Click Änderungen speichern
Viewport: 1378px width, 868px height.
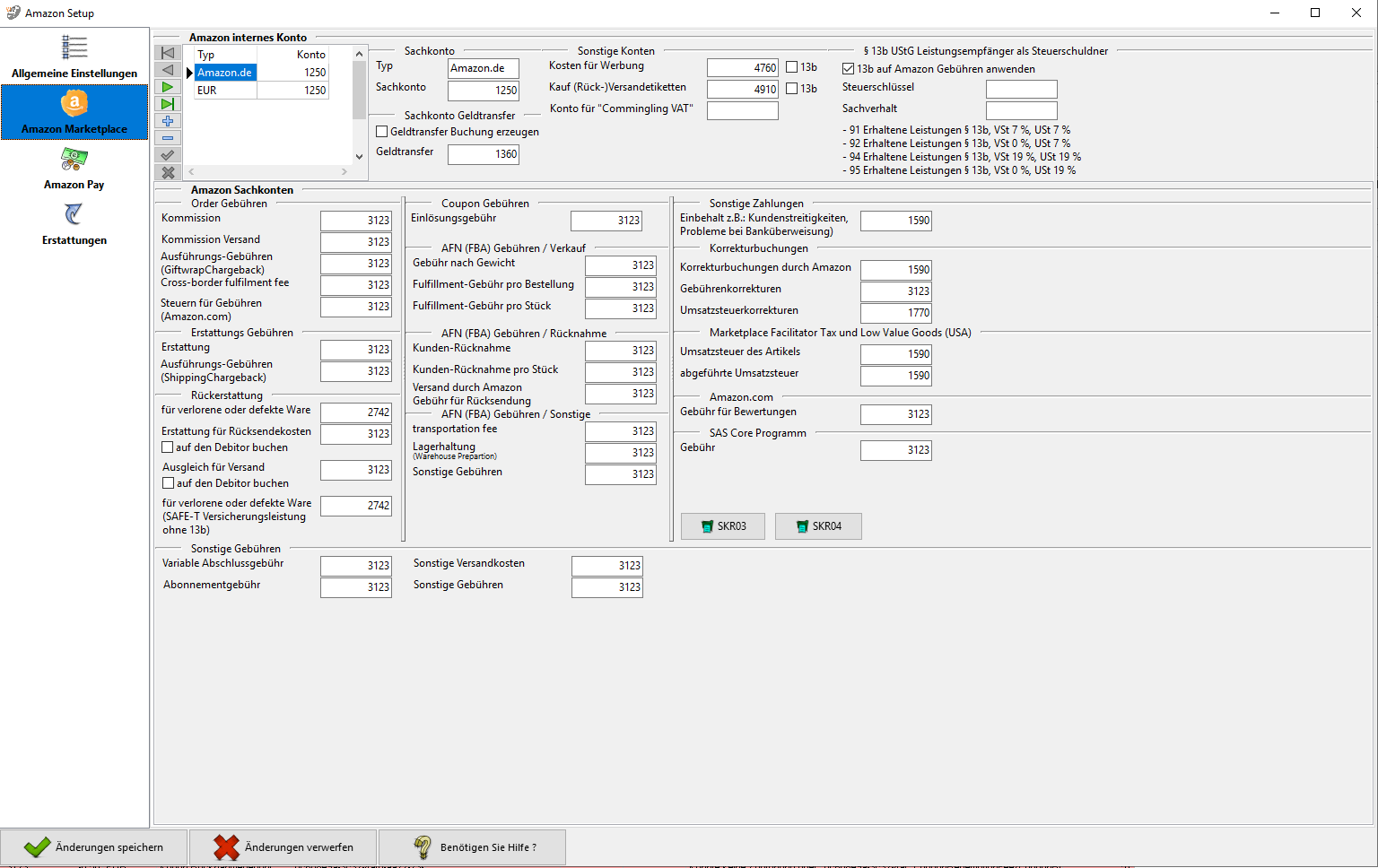(94, 847)
